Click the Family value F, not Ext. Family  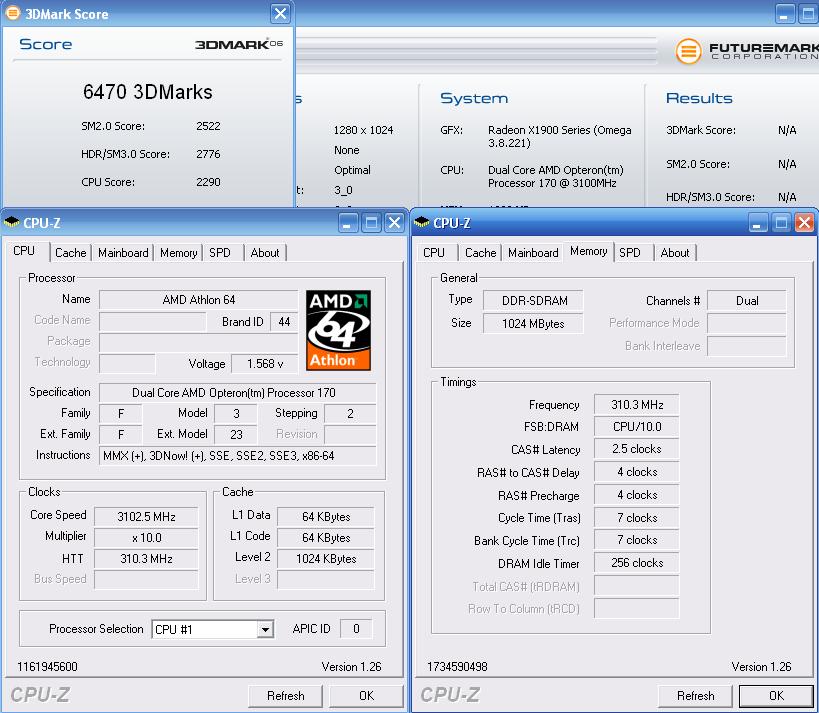tap(121, 414)
